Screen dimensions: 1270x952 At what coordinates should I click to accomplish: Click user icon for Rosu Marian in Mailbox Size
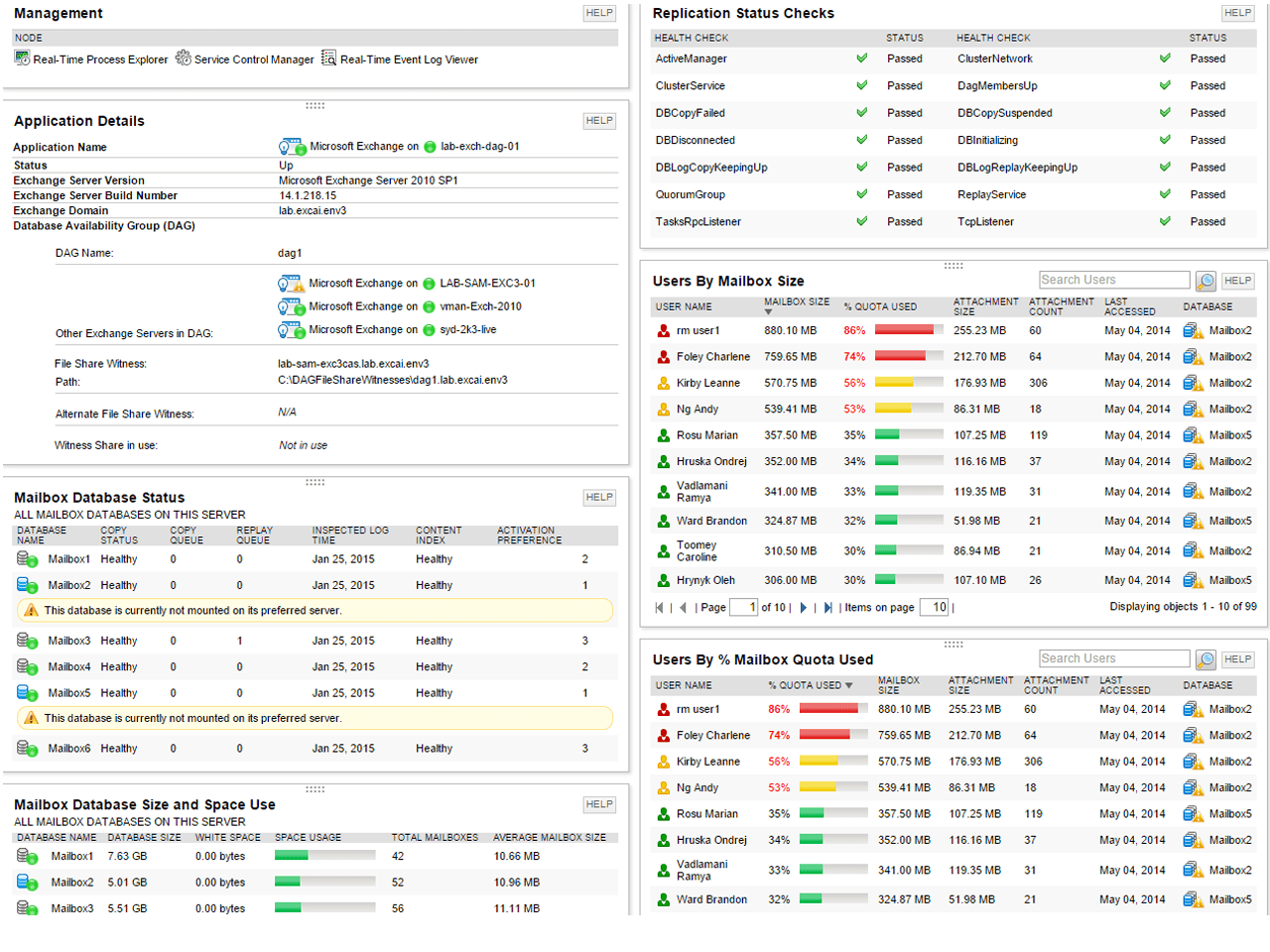point(664,435)
